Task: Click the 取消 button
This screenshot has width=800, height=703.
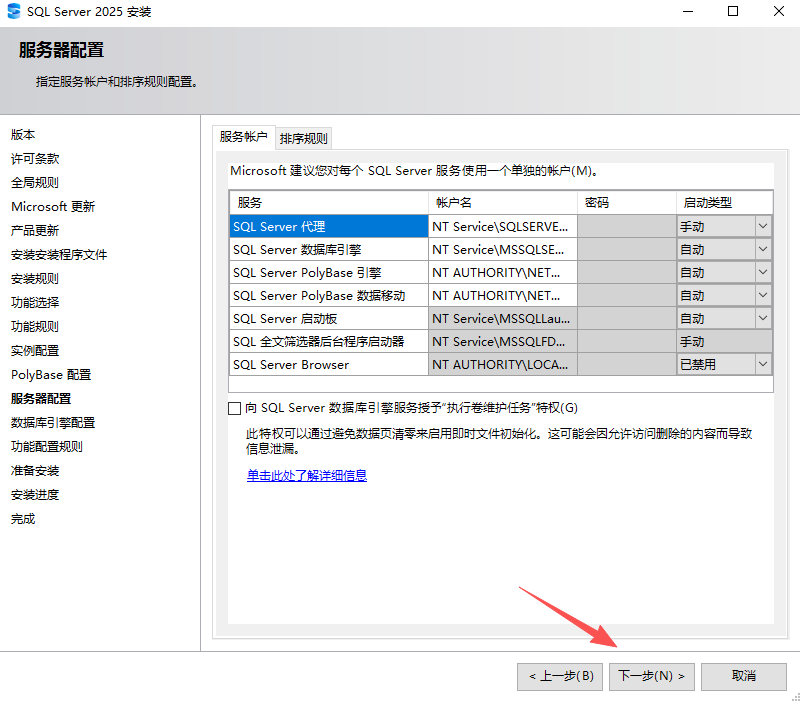Action: point(744,676)
